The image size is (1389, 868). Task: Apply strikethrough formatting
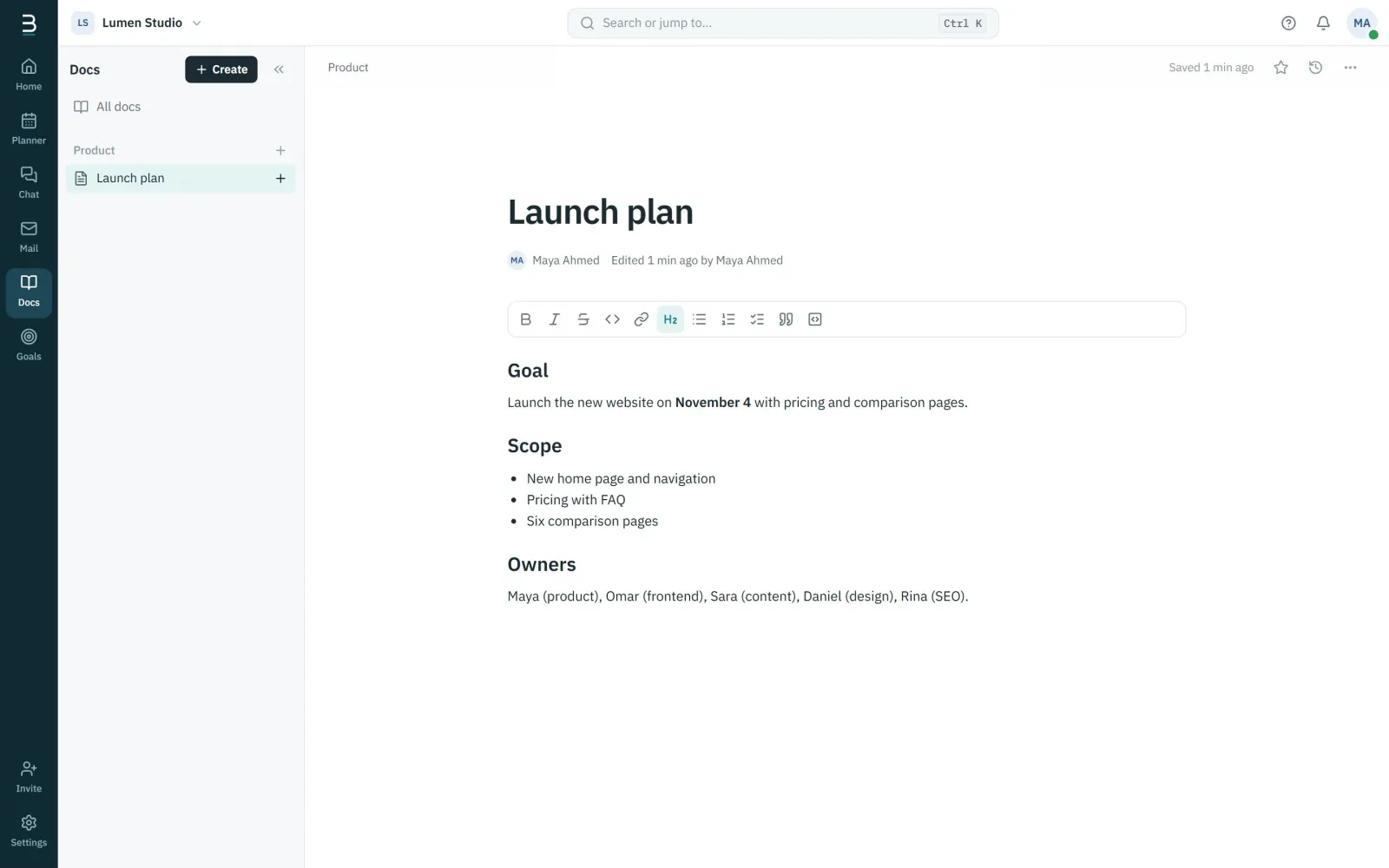tap(583, 319)
